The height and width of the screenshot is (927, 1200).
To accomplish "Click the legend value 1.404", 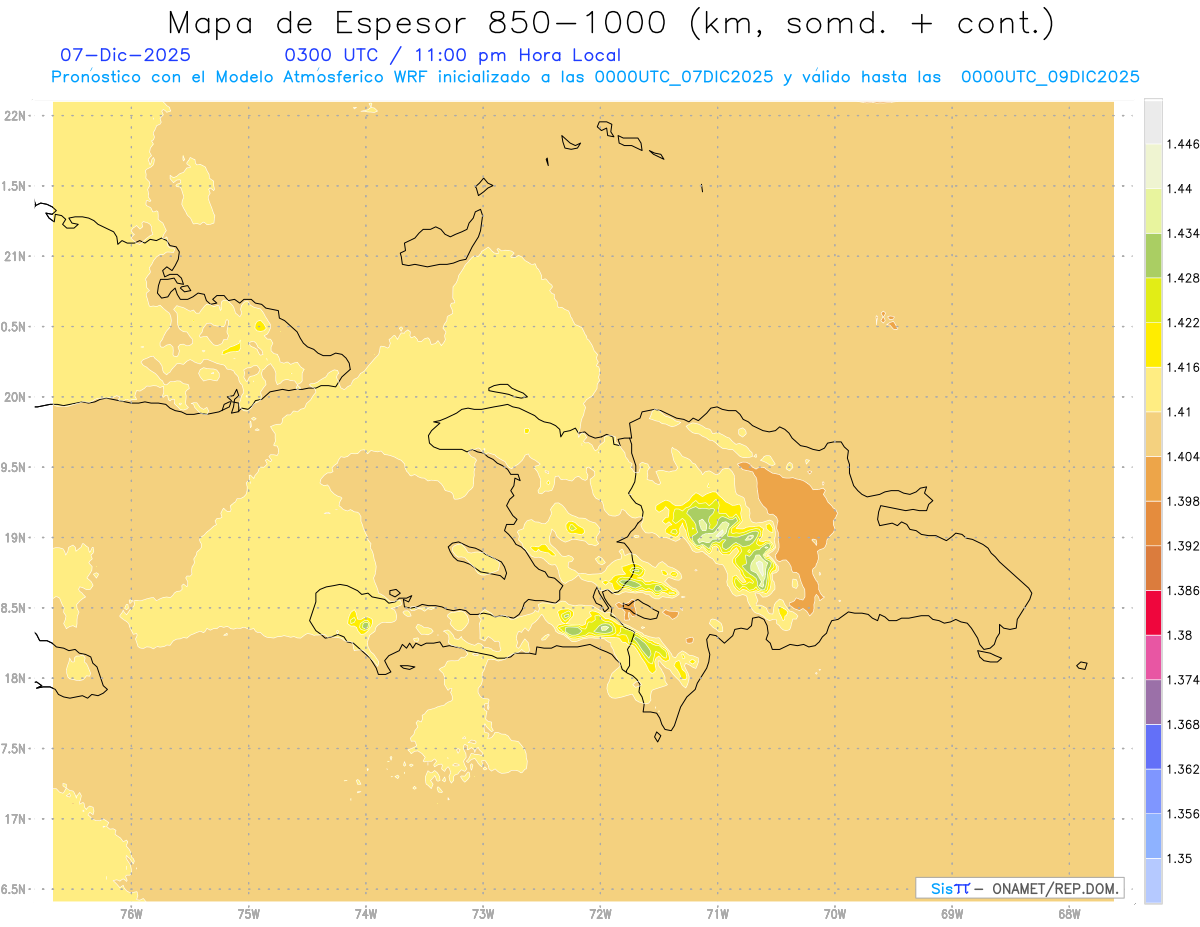I will 1183,456.
